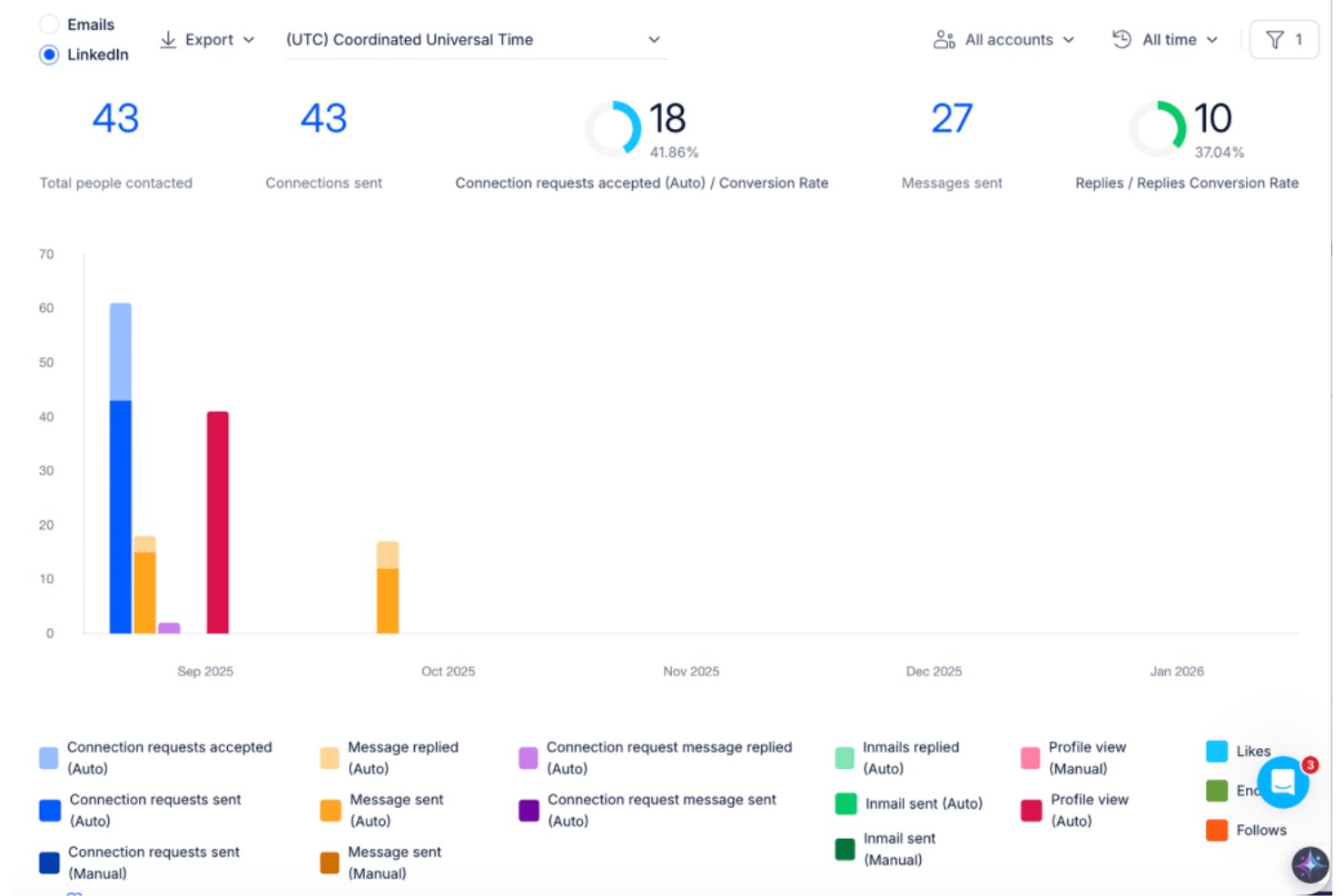Click the Connections sent label
The image size is (1344, 896).
(x=323, y=182)
